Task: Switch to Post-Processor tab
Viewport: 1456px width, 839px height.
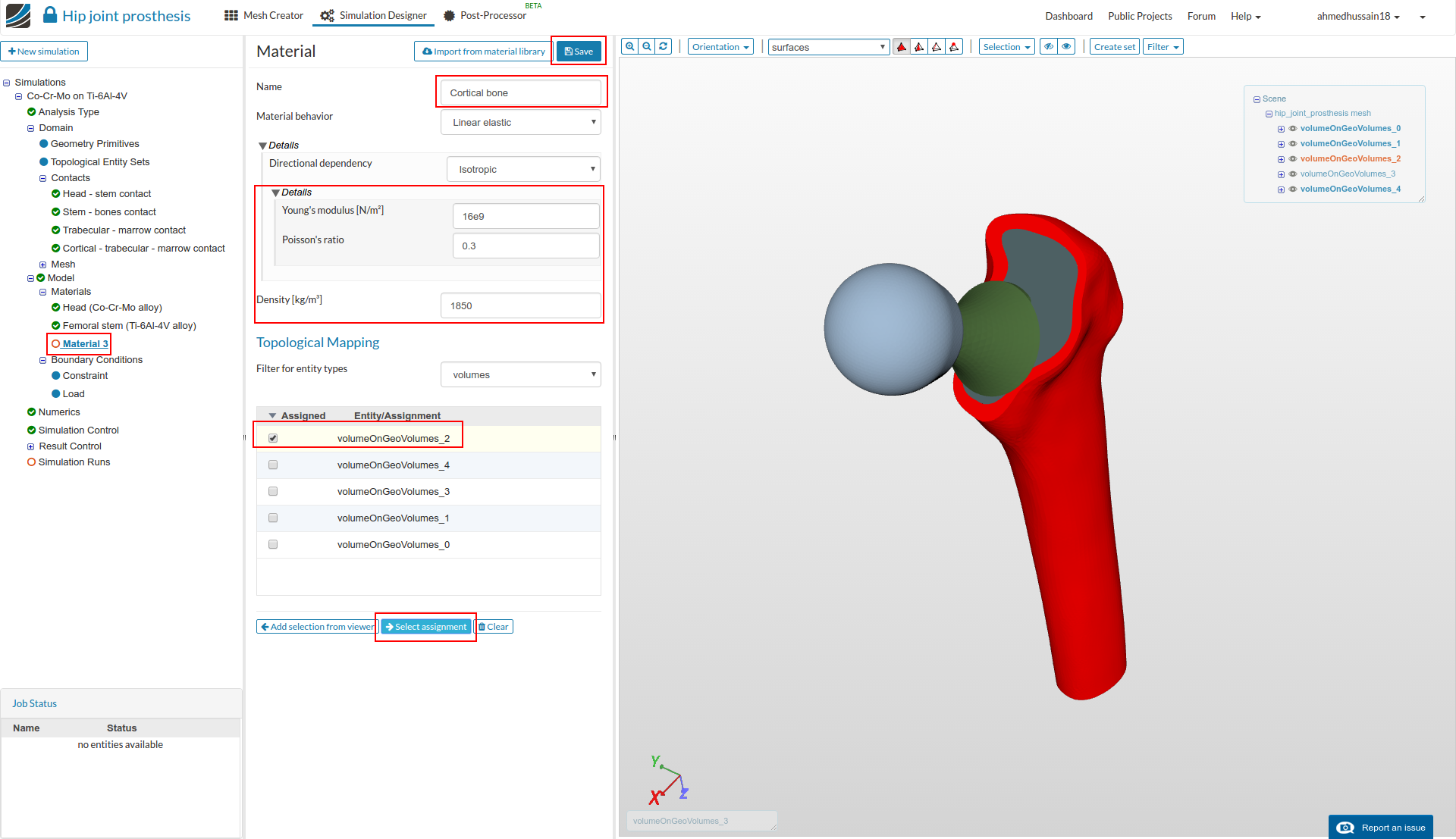Action: (493, 16)
